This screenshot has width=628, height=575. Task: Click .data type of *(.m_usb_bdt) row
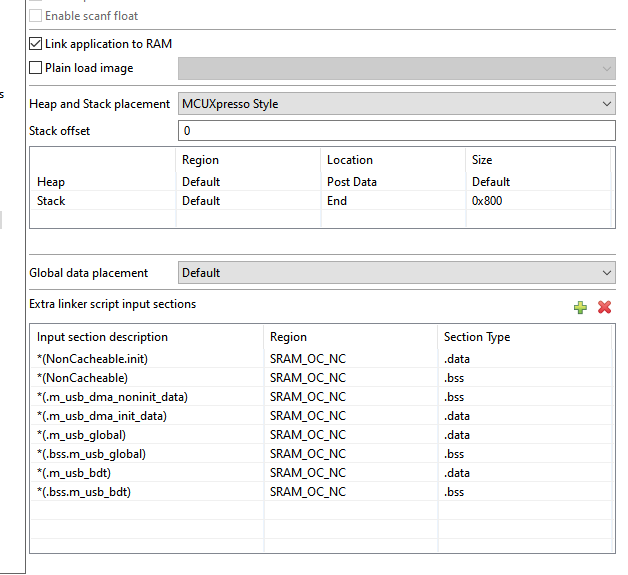(458, 473)
